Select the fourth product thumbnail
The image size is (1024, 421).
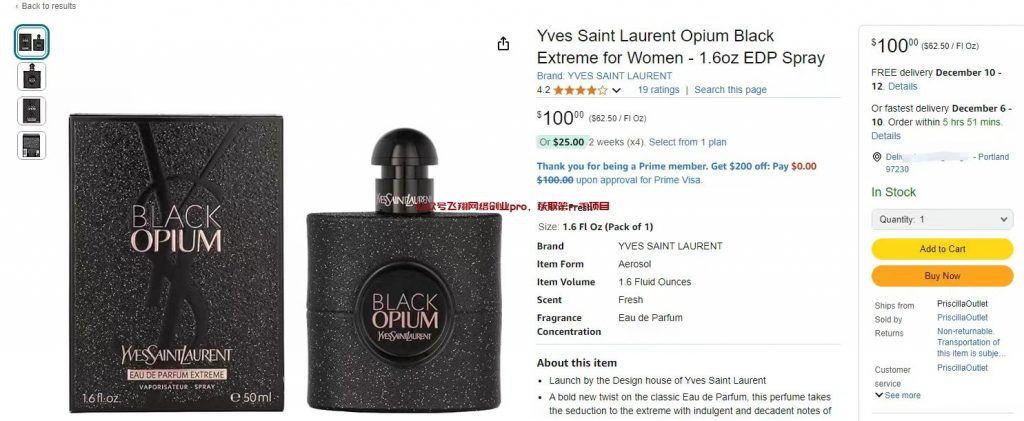click(31, 145)
